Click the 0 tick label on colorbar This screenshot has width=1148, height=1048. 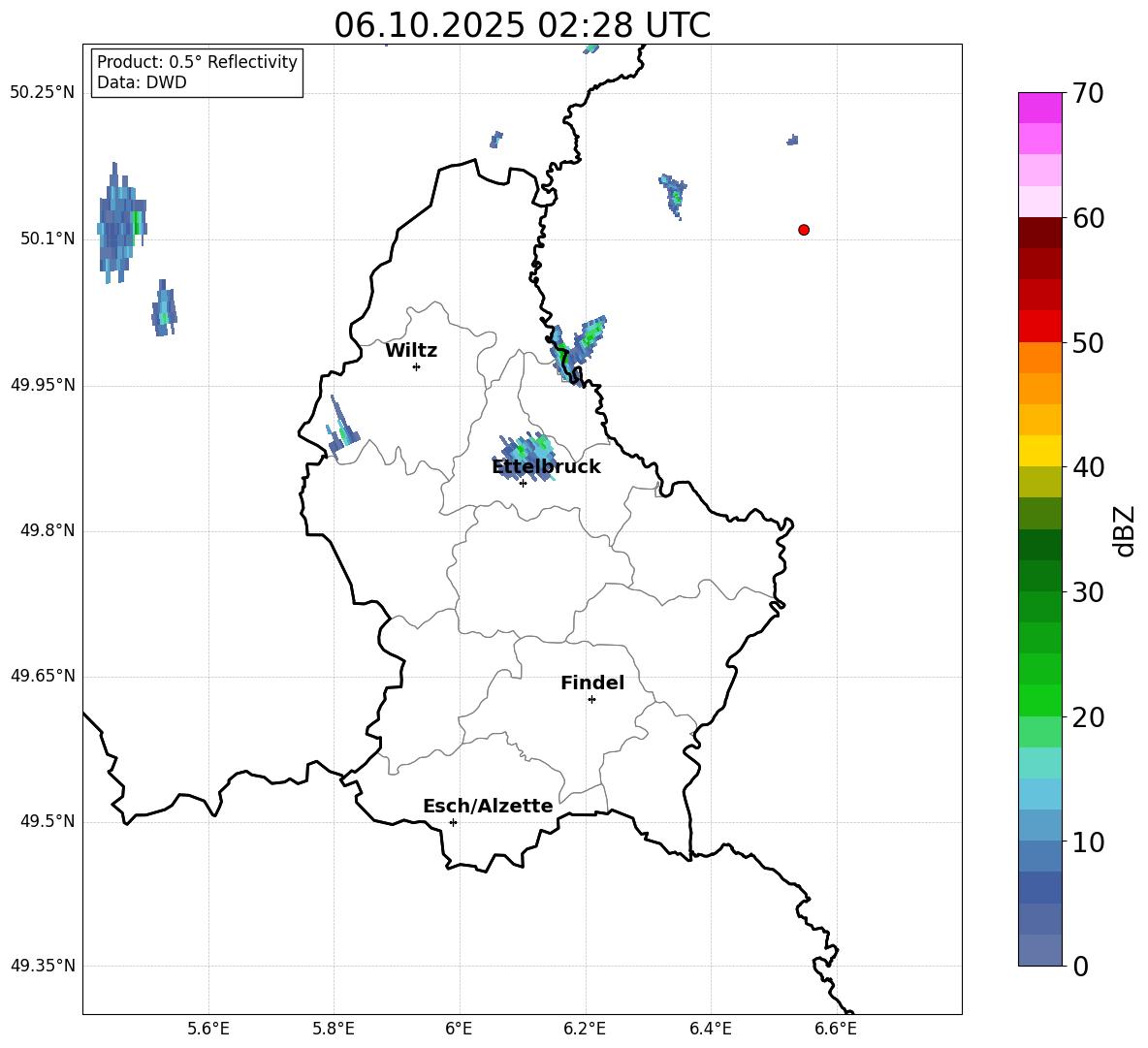click(1081, 966)
